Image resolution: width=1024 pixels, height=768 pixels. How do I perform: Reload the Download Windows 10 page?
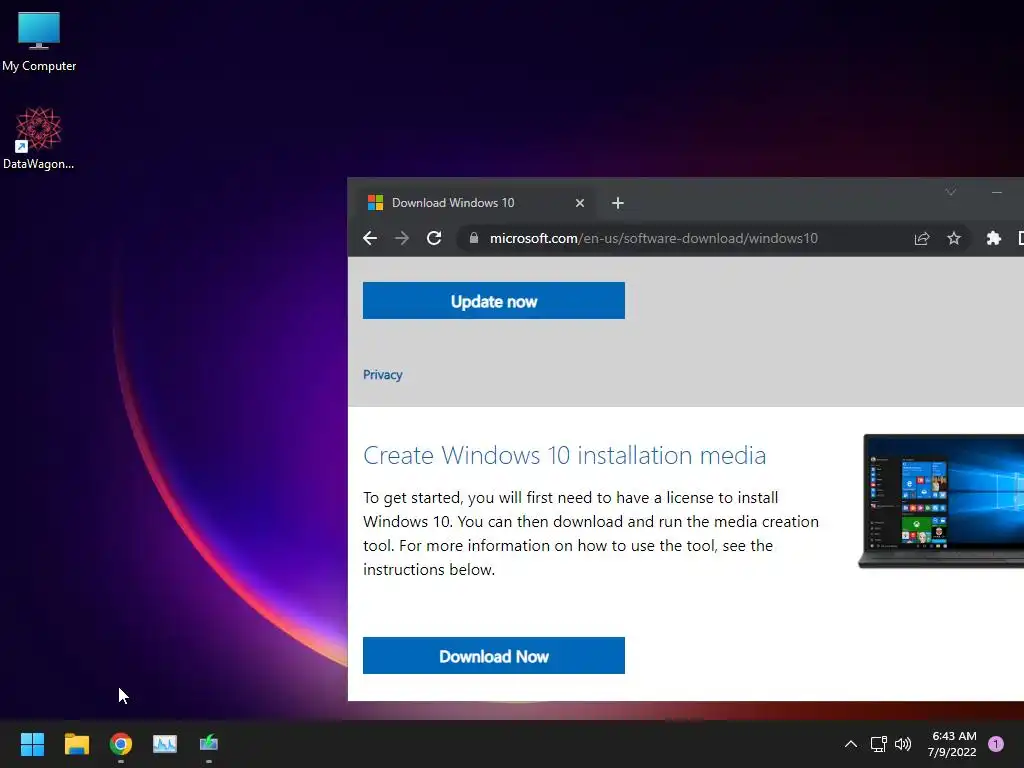pos(434,238)
